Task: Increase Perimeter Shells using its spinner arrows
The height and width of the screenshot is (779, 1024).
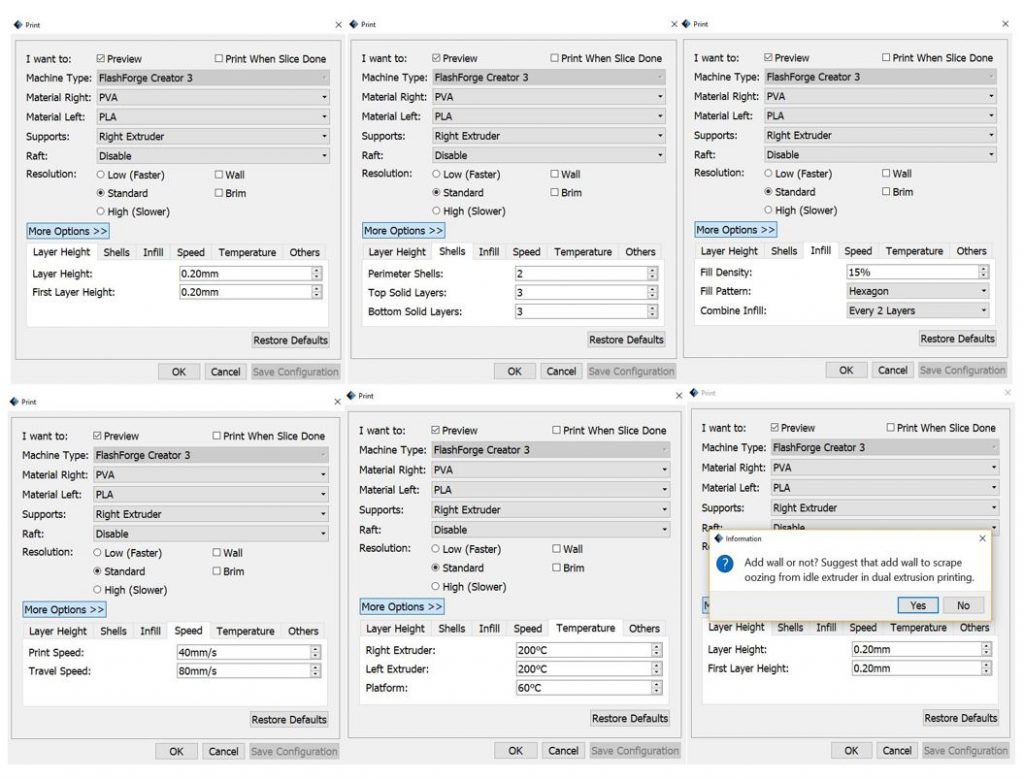Action: pyautogui.click(x=652, y=274)
